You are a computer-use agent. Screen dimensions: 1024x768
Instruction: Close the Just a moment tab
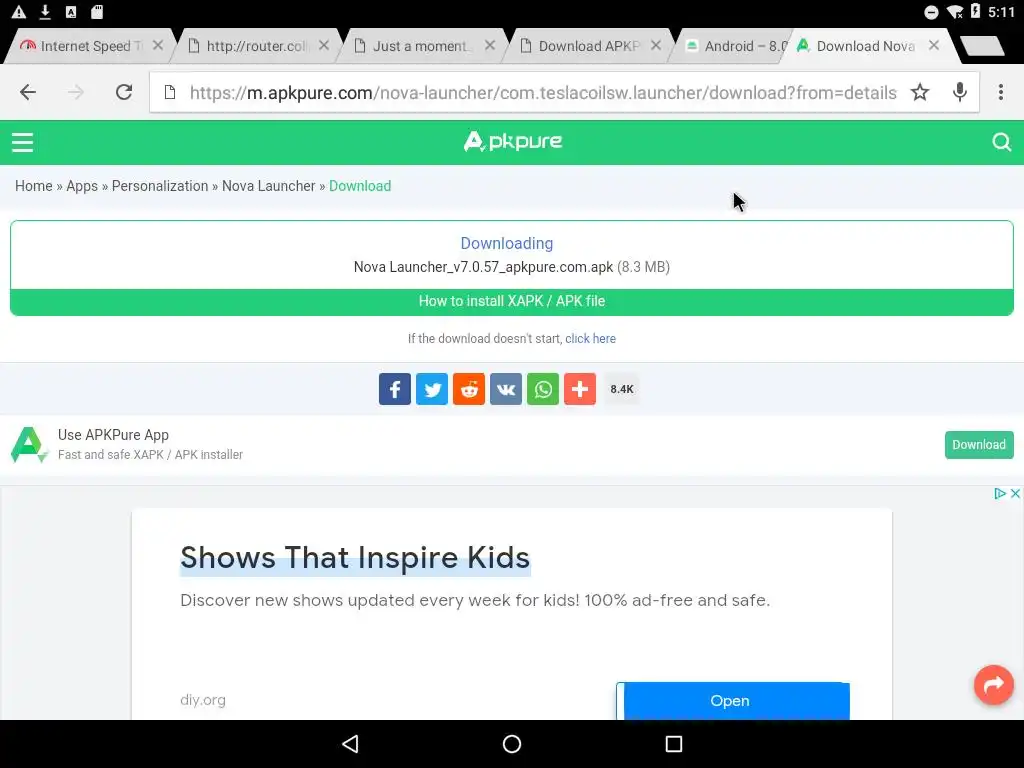coord(490,45)
